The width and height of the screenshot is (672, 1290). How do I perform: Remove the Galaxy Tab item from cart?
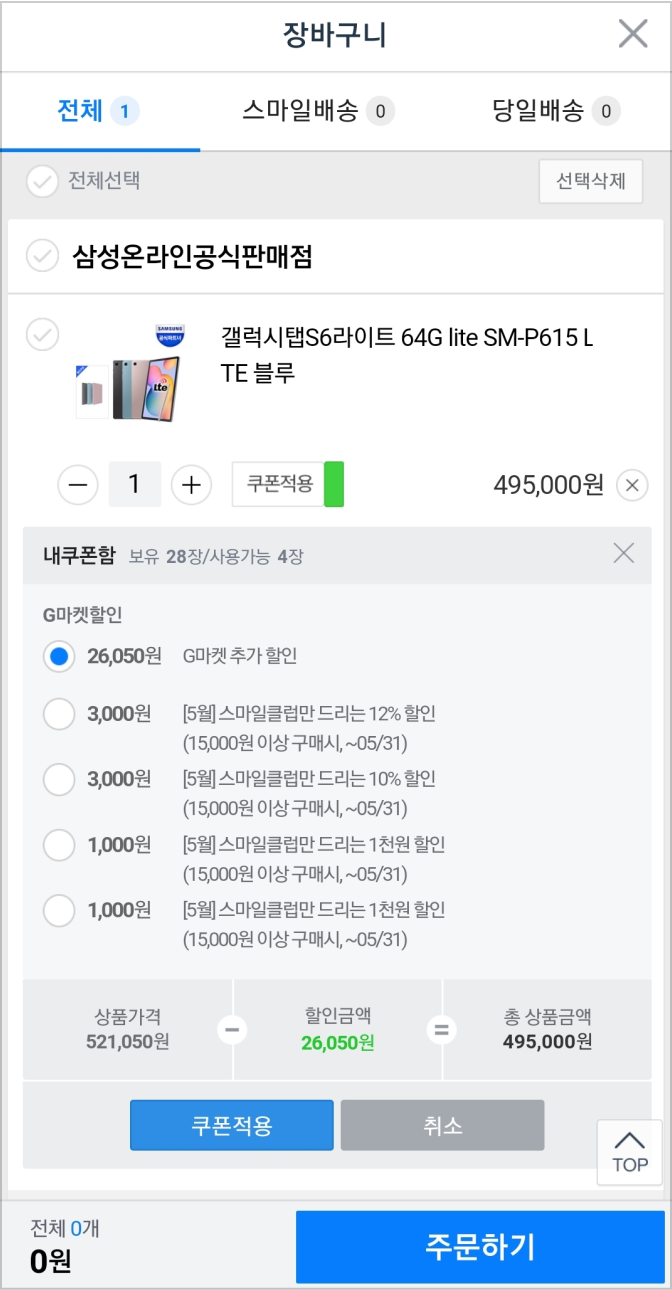[631, 486]
